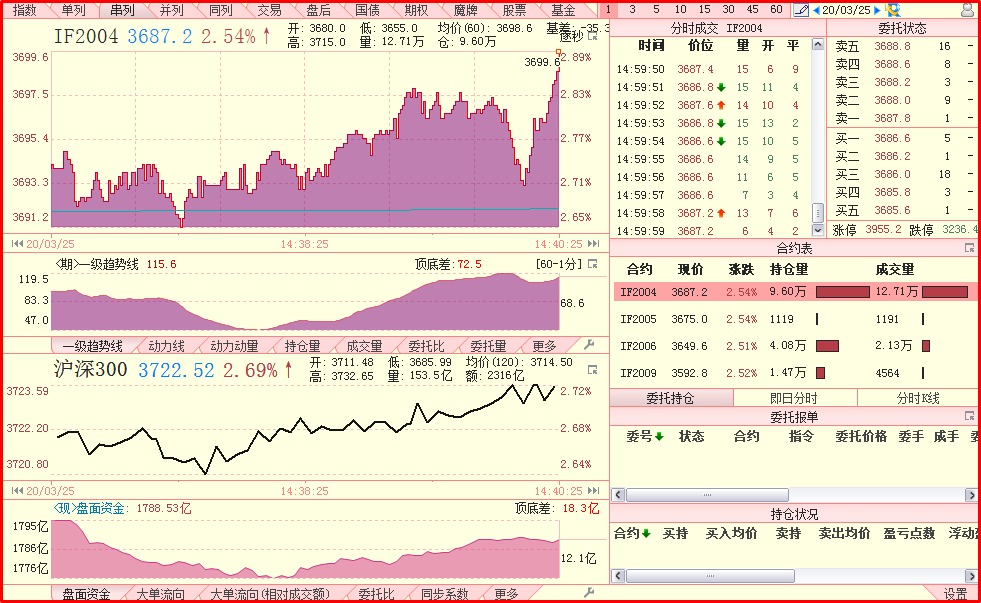Select the 30 minute period
The width and height of the screenshot is (981, 603).
coord(728,9)
